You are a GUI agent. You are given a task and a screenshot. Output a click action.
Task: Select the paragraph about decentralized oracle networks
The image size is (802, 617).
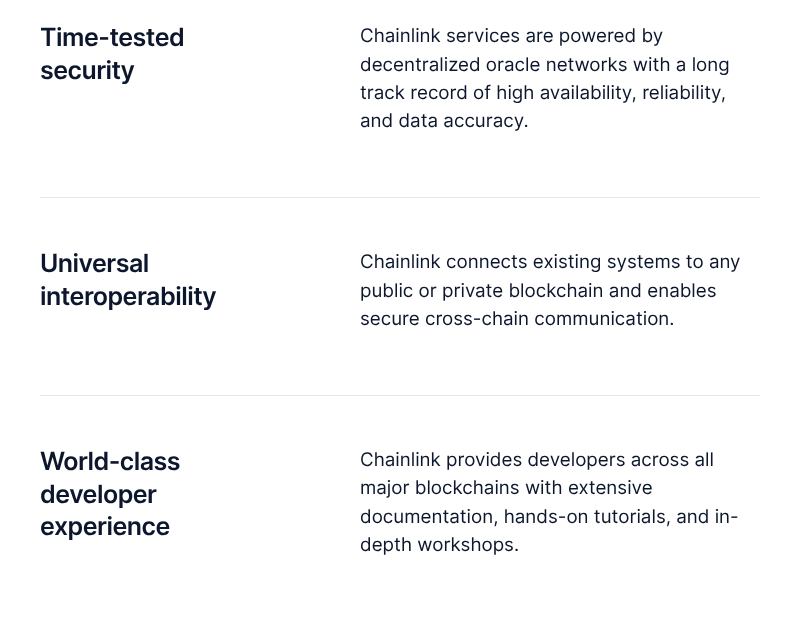point(545,78)
